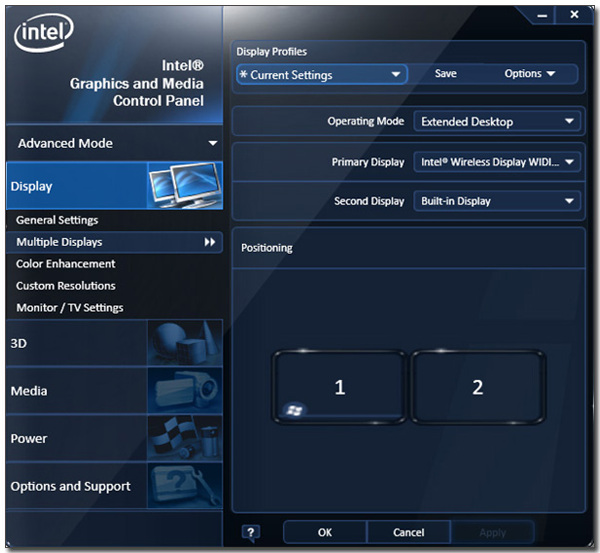The width and height of the screenshot is (600, 553).
Task: Select the Power category
Action: (x=114, y=438)
